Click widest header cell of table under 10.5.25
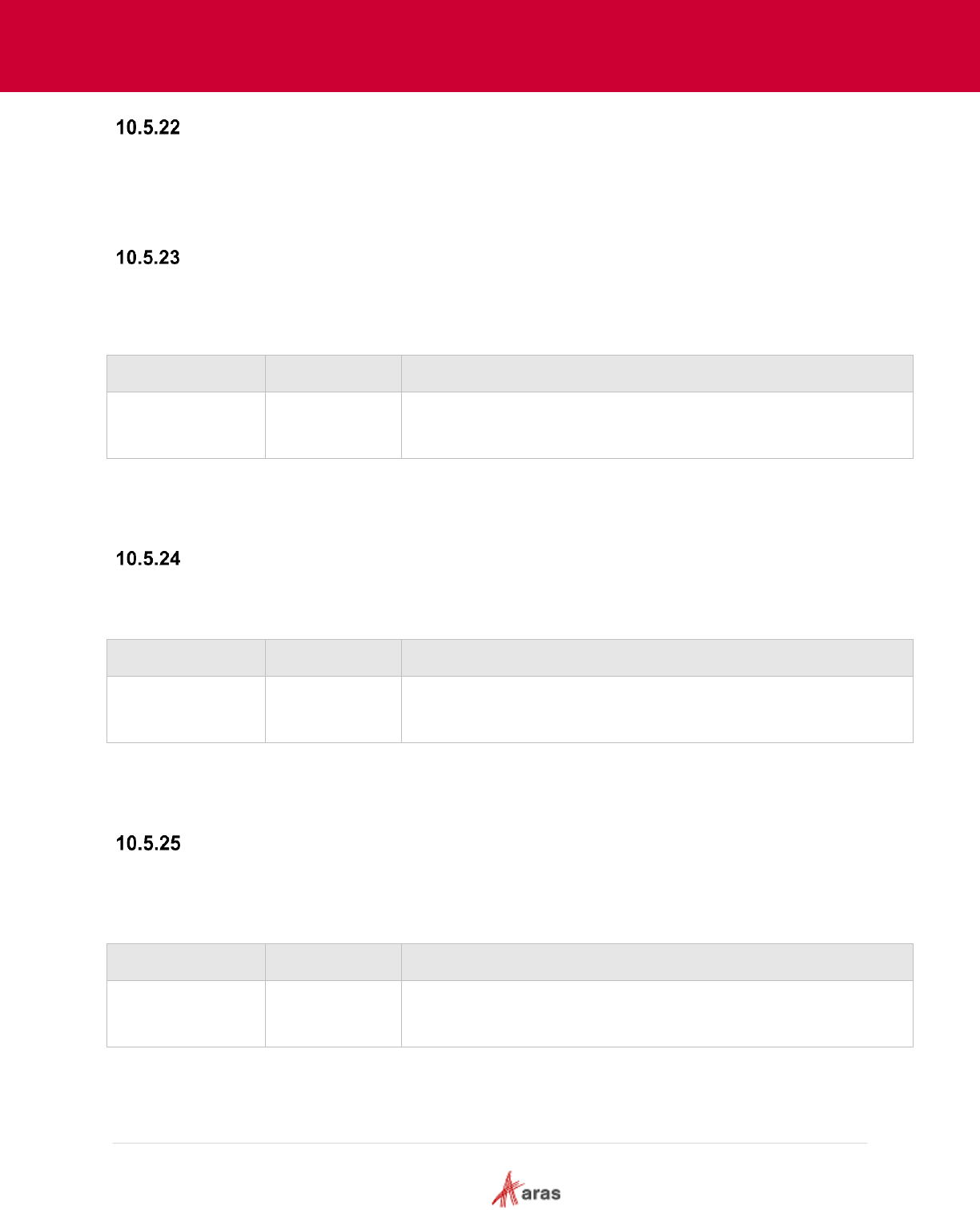This screenshot has height=1210, width=980. pos(657,962)
